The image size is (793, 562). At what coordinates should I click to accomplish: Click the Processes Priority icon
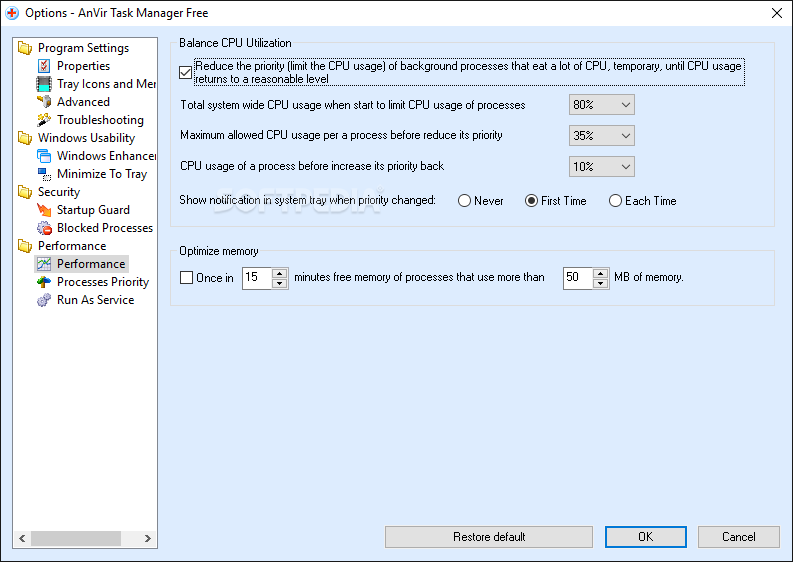pos(44,282)
